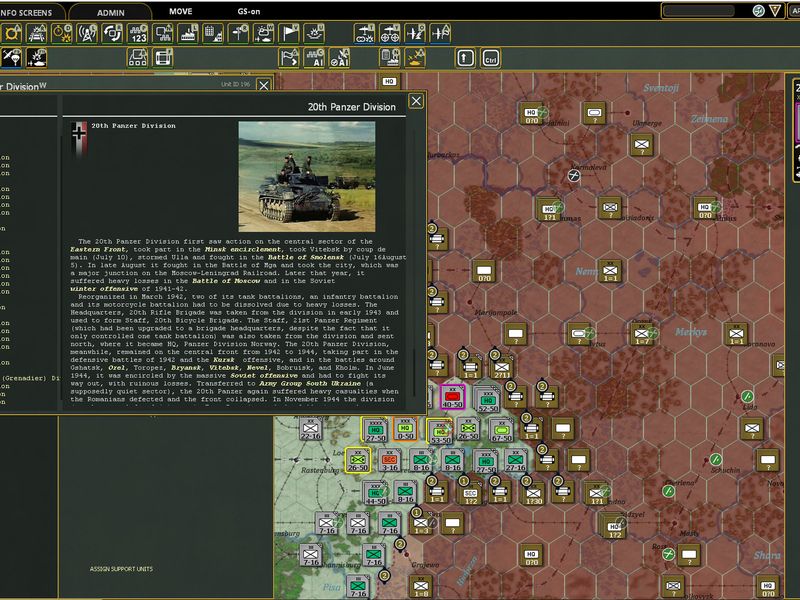Viewport: 800px width, 600px height.
Task: Select the HQ counter labeled 44-50
Action: (375, 493)
